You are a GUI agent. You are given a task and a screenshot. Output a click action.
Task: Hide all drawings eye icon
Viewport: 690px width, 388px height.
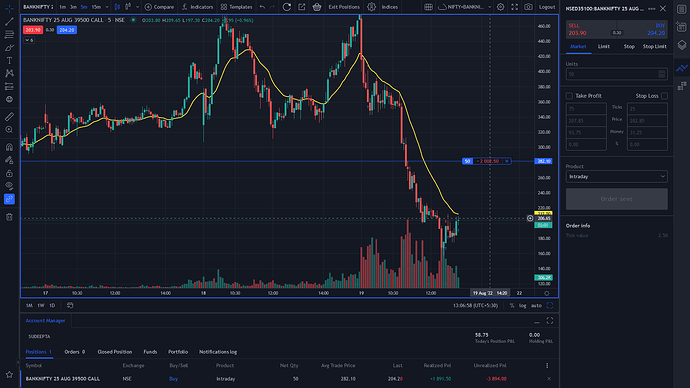click(9, 186)
